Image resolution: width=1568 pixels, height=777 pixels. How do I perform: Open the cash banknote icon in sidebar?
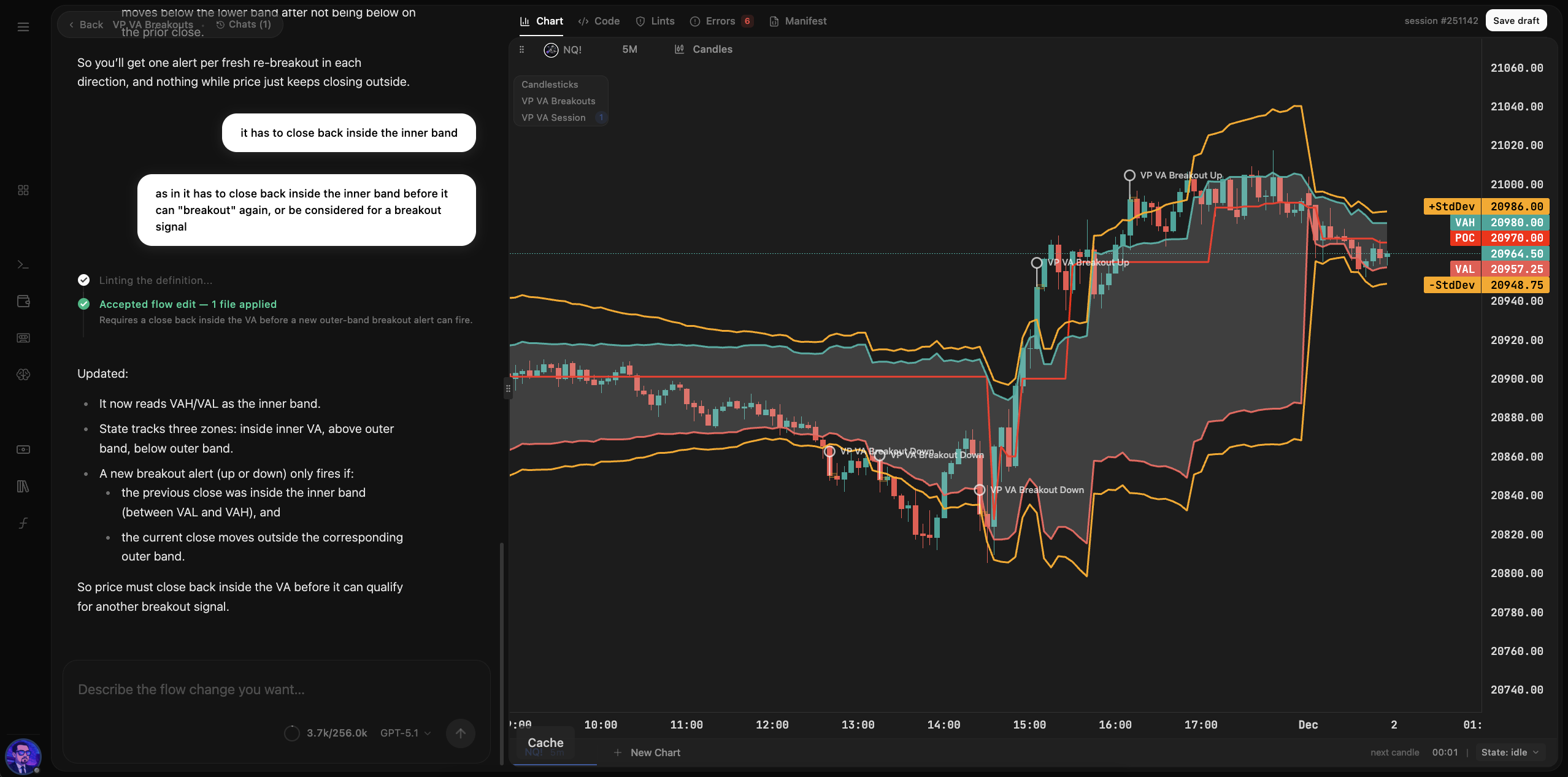point(23,450)
